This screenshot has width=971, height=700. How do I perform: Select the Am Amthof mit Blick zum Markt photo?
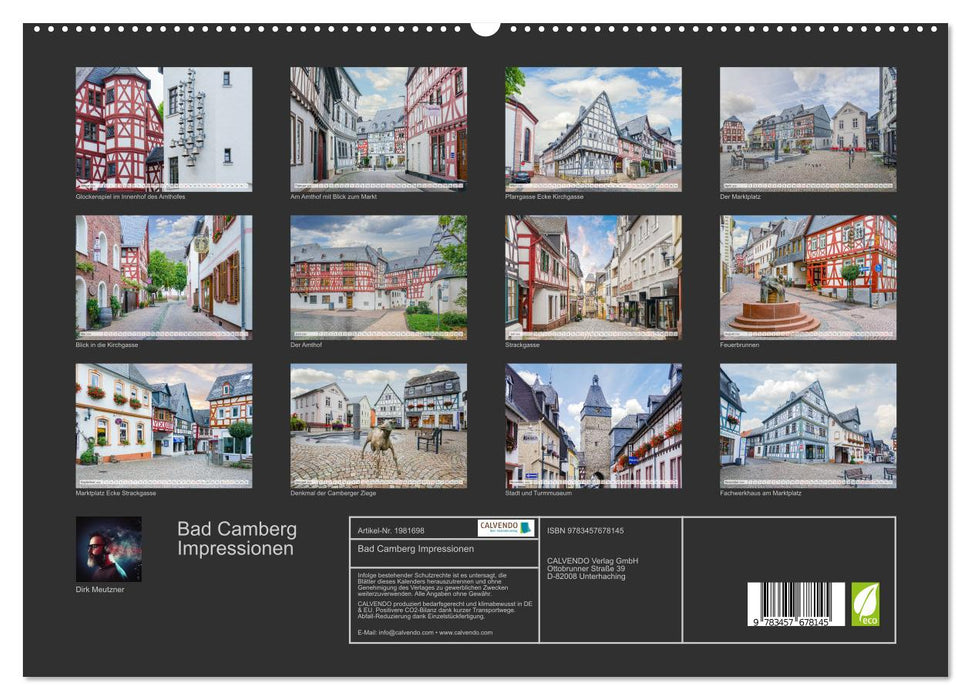click(378, 129)
